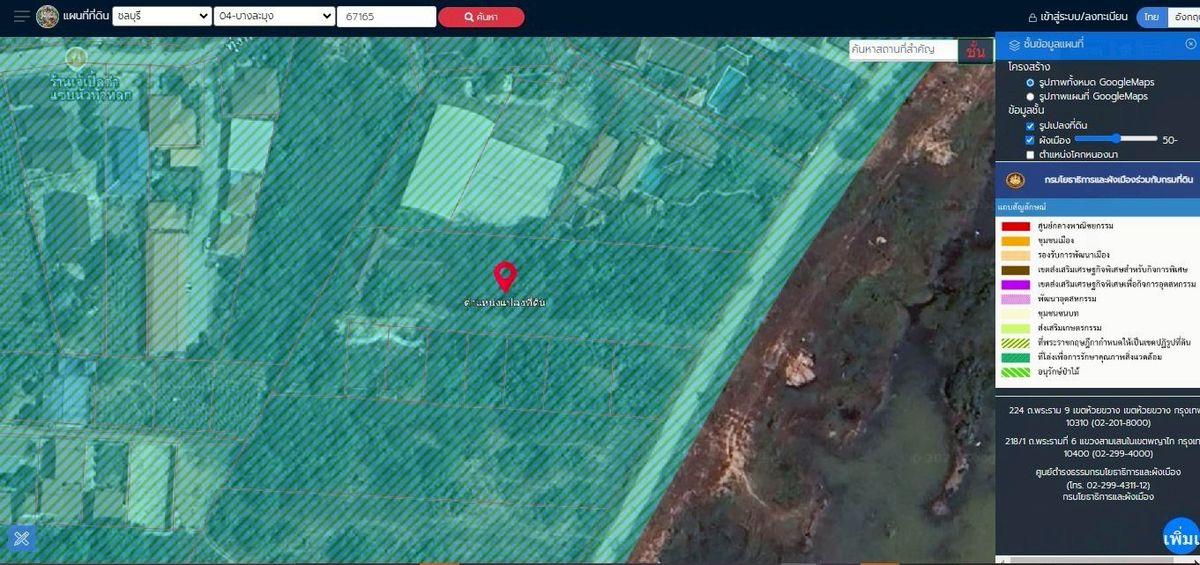
Task: Toggle the ผังเมือง layer checkbox
Action: click(1030, 140)
